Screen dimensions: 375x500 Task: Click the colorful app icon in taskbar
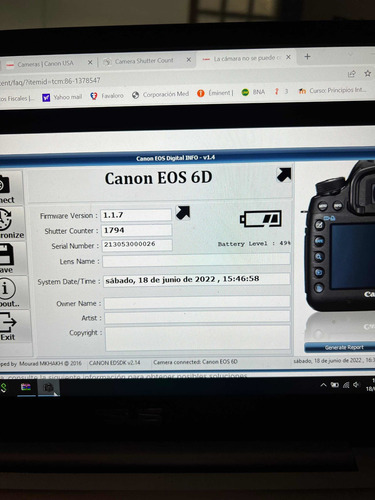[x=26, y=387]
